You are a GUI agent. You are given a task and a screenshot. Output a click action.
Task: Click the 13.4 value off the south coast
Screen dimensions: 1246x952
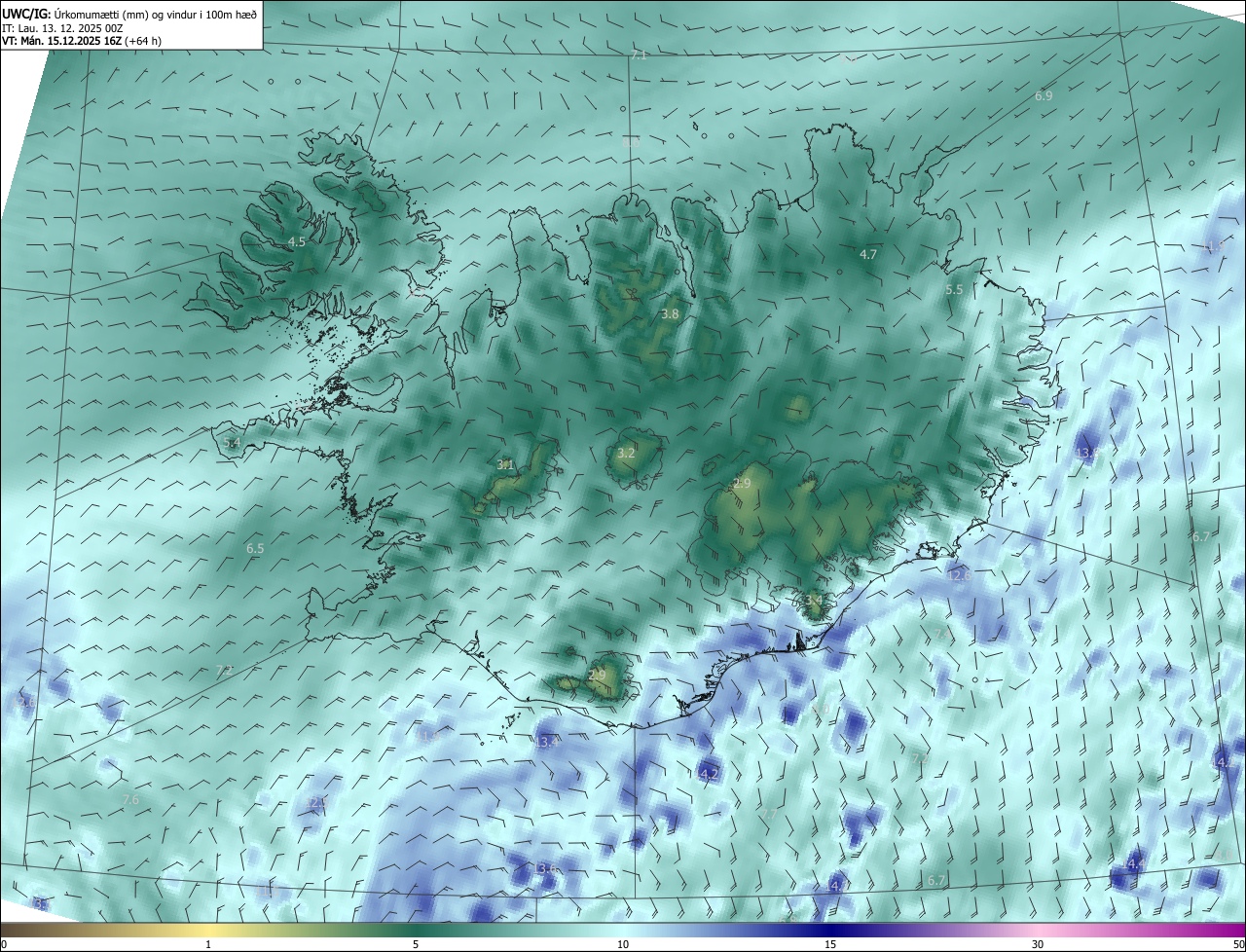click(546, 742)
